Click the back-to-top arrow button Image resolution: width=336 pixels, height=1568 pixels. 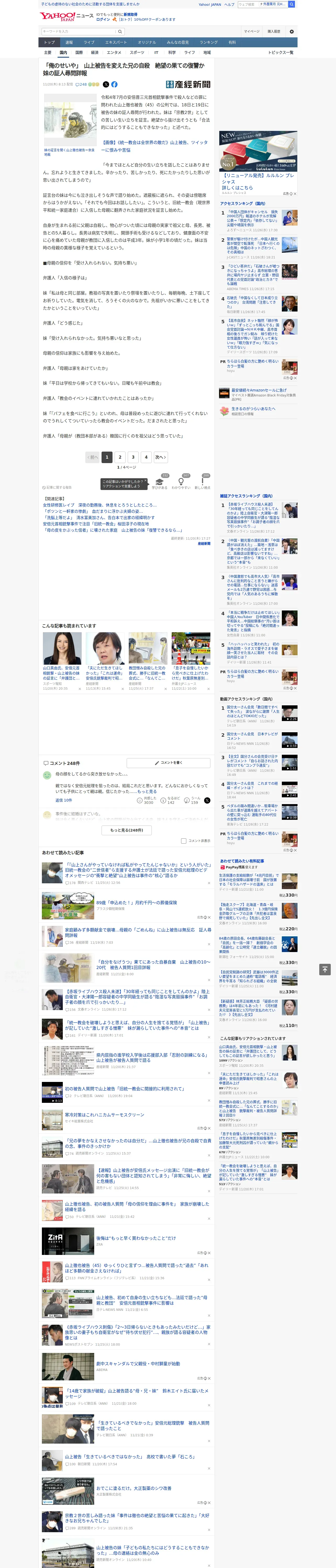pyautogui.click(x=325, y=969)
